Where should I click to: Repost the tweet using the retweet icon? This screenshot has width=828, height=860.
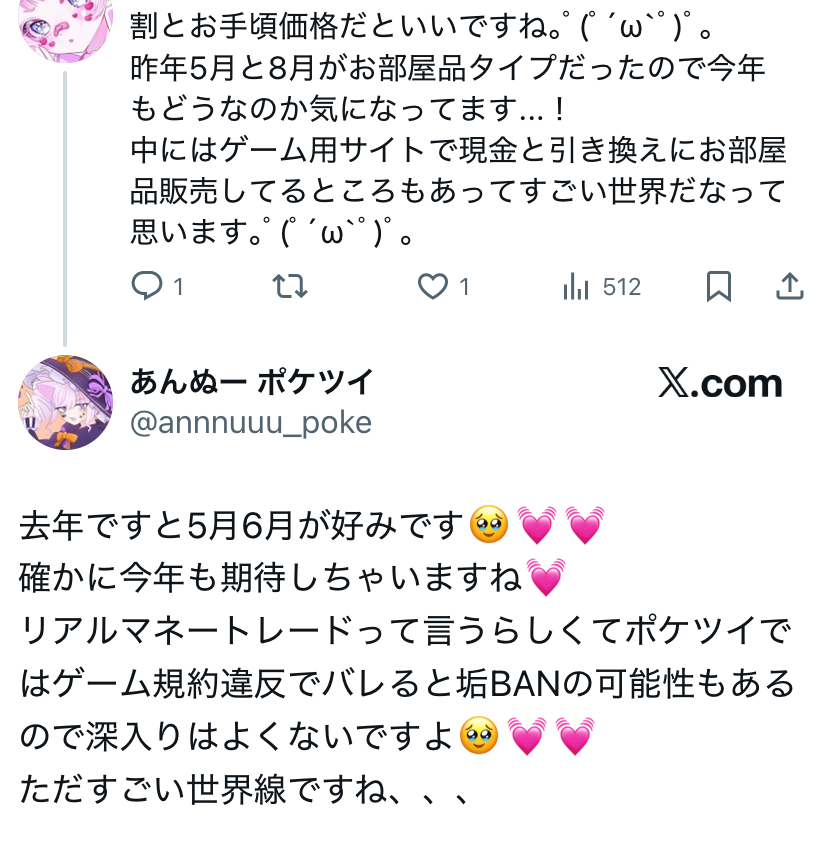(290, 288)
